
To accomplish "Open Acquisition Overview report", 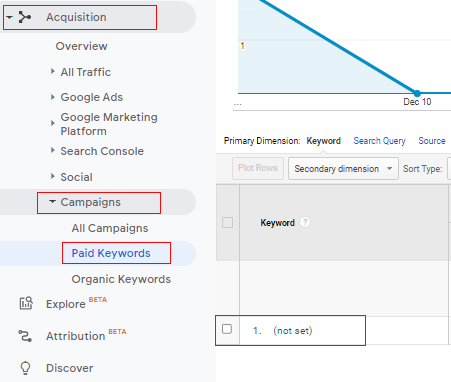I will pos(81,46).
